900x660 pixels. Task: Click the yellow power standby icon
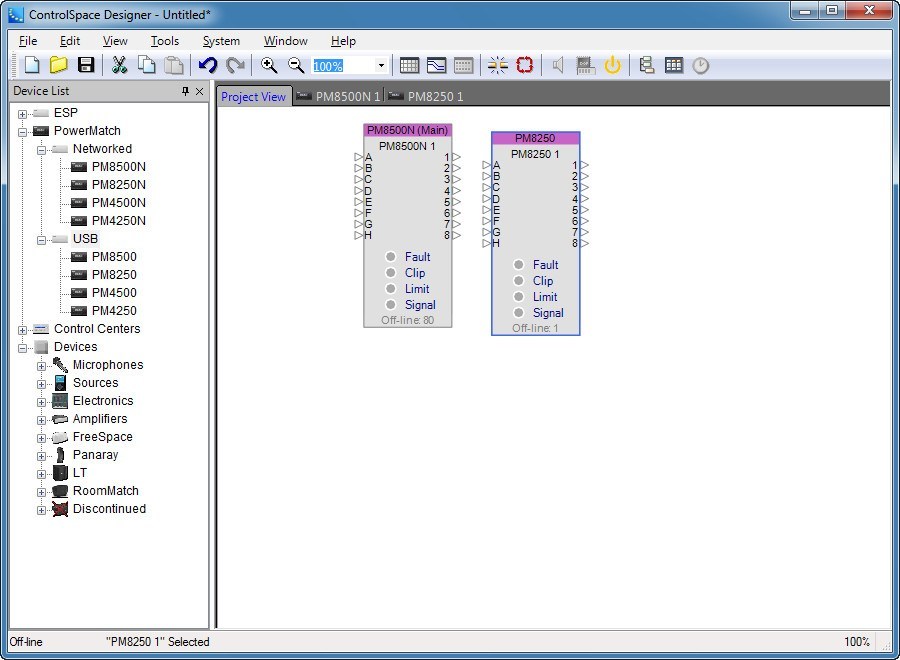612,65
